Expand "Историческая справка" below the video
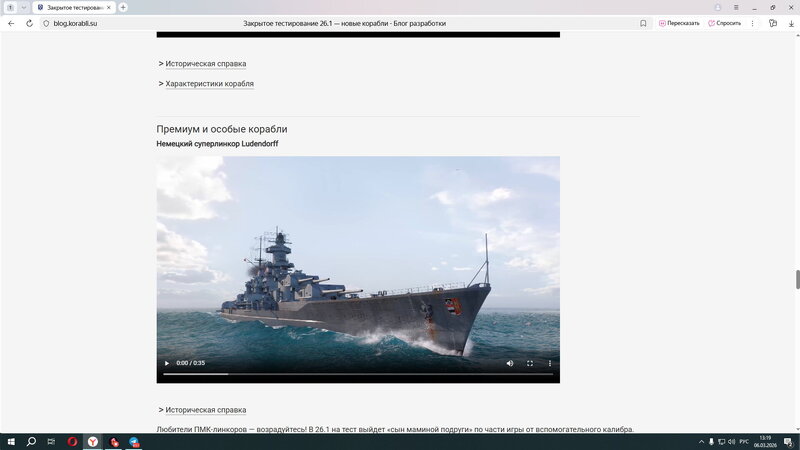Viewport: 800px width, 450px height. (205, 410)
